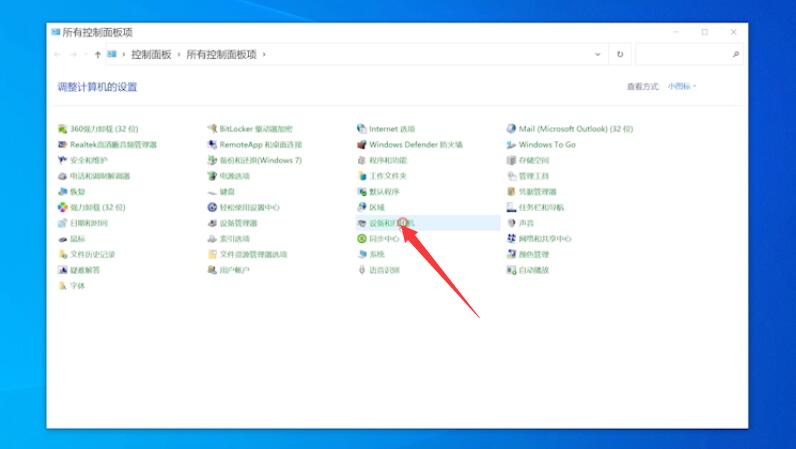Open 备份和还原(Windows 7)
Viewport: 796px width, 449px height.
254,161
